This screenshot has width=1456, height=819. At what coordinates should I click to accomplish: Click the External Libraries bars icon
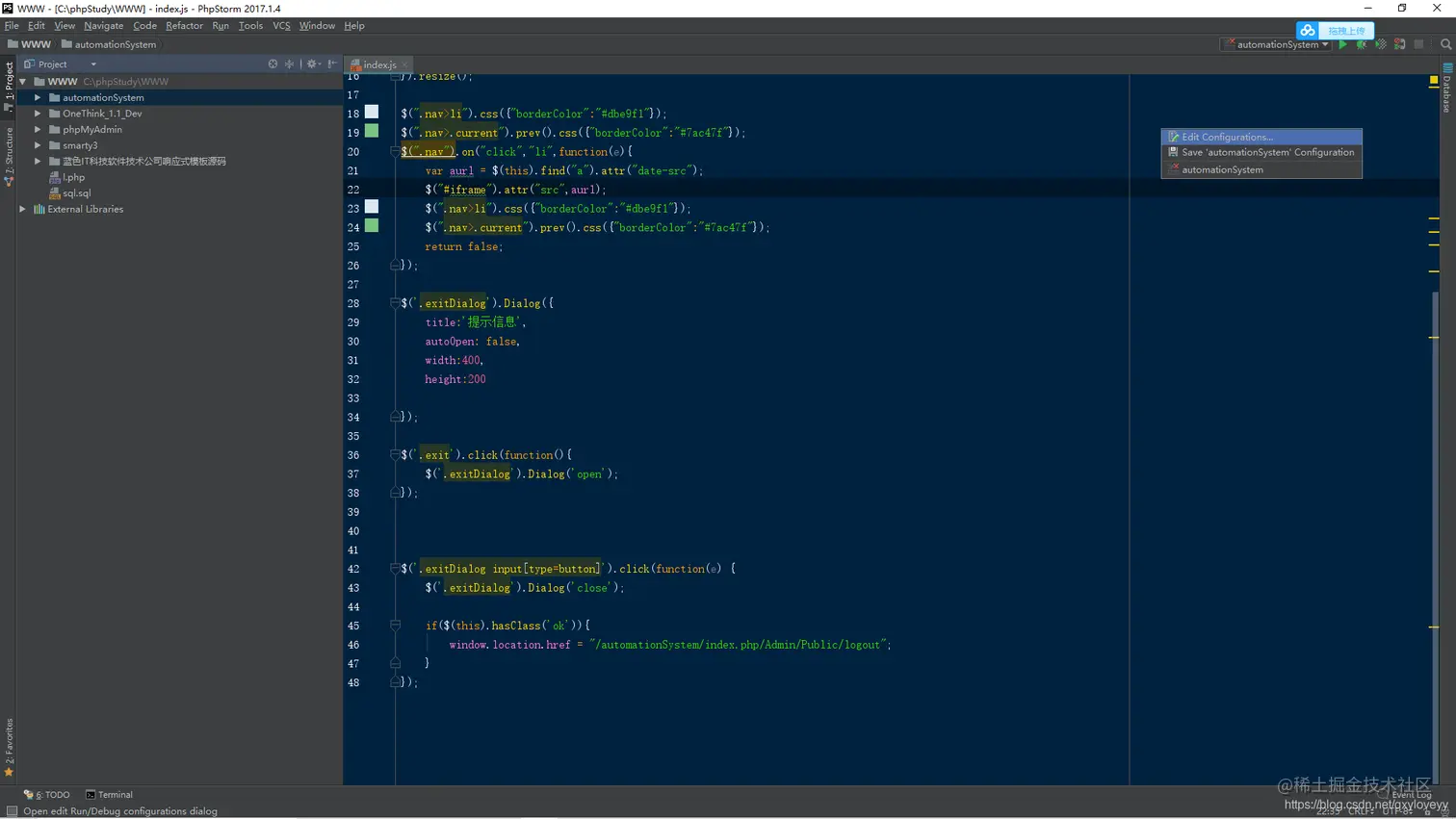[x=39, y=209]
